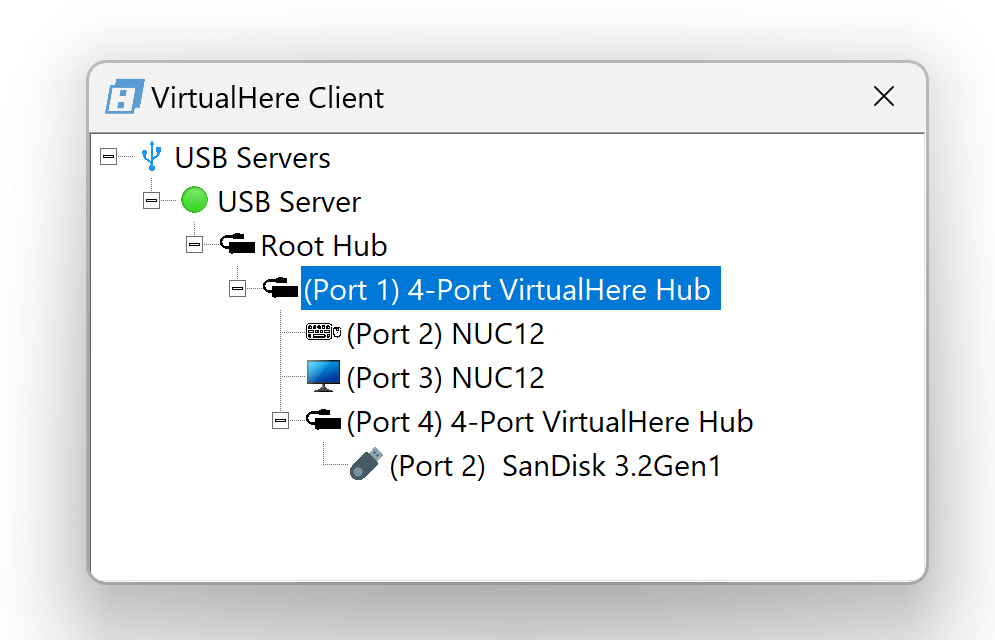This screenshot has width=995, height=640.
Task: Click the Port 4 hub cable icon
Action: 323,421
